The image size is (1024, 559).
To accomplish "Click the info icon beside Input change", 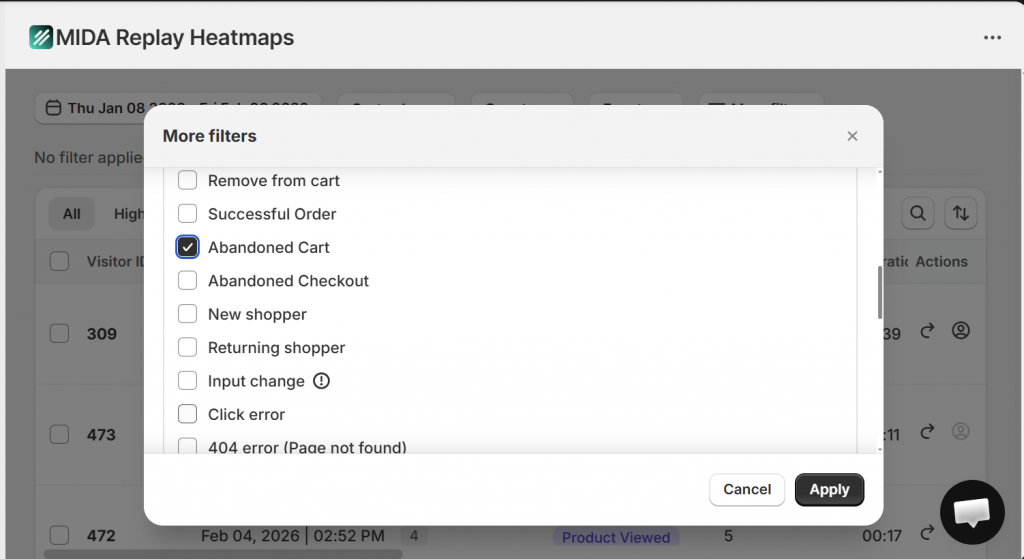I will [321, 381].
